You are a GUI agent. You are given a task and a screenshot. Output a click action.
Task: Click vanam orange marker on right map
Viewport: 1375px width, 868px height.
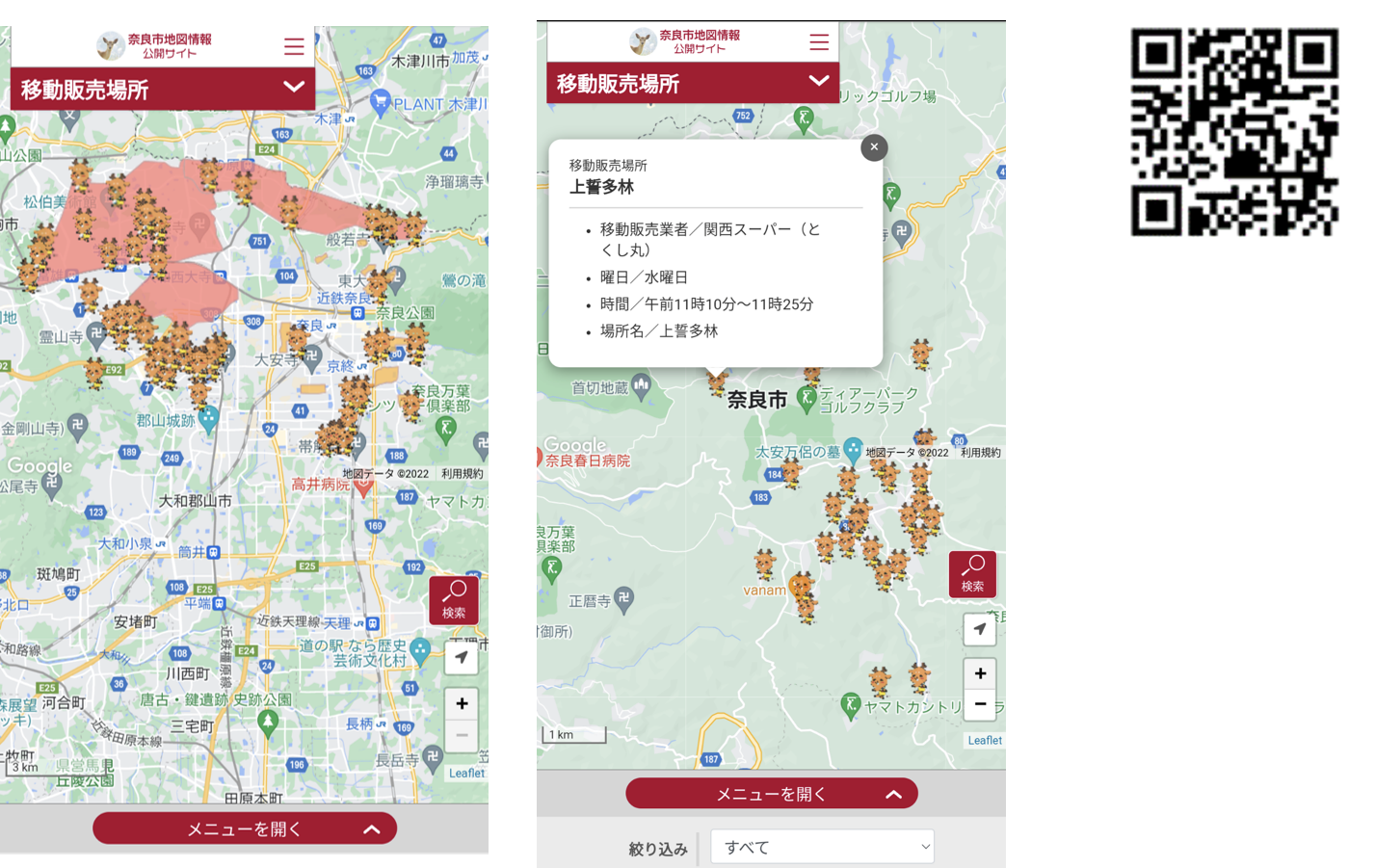coord(799,585)
